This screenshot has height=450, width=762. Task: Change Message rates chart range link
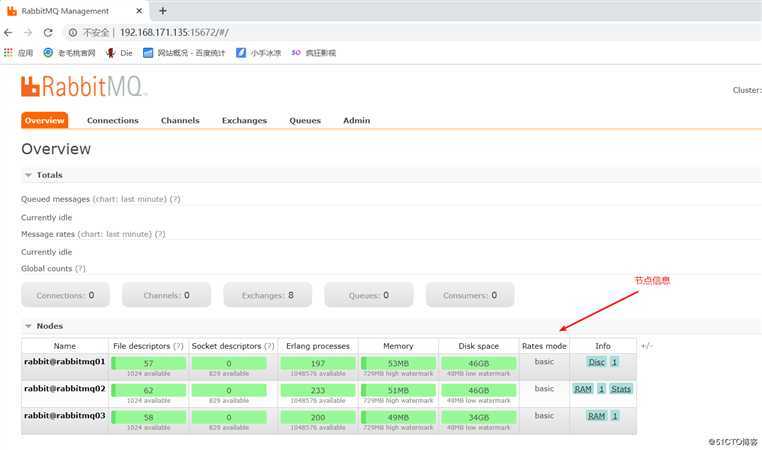click(x=115, y=234)
